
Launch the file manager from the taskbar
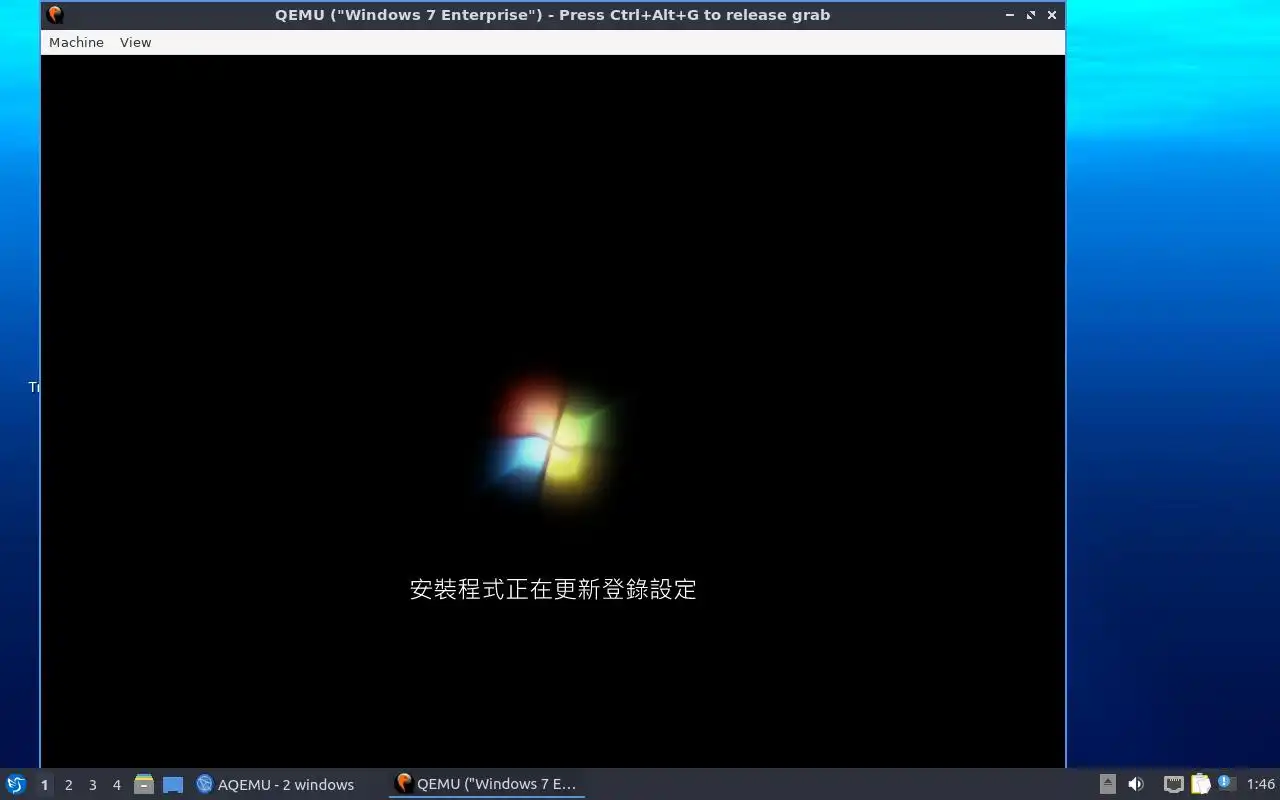tap(144, 784)
